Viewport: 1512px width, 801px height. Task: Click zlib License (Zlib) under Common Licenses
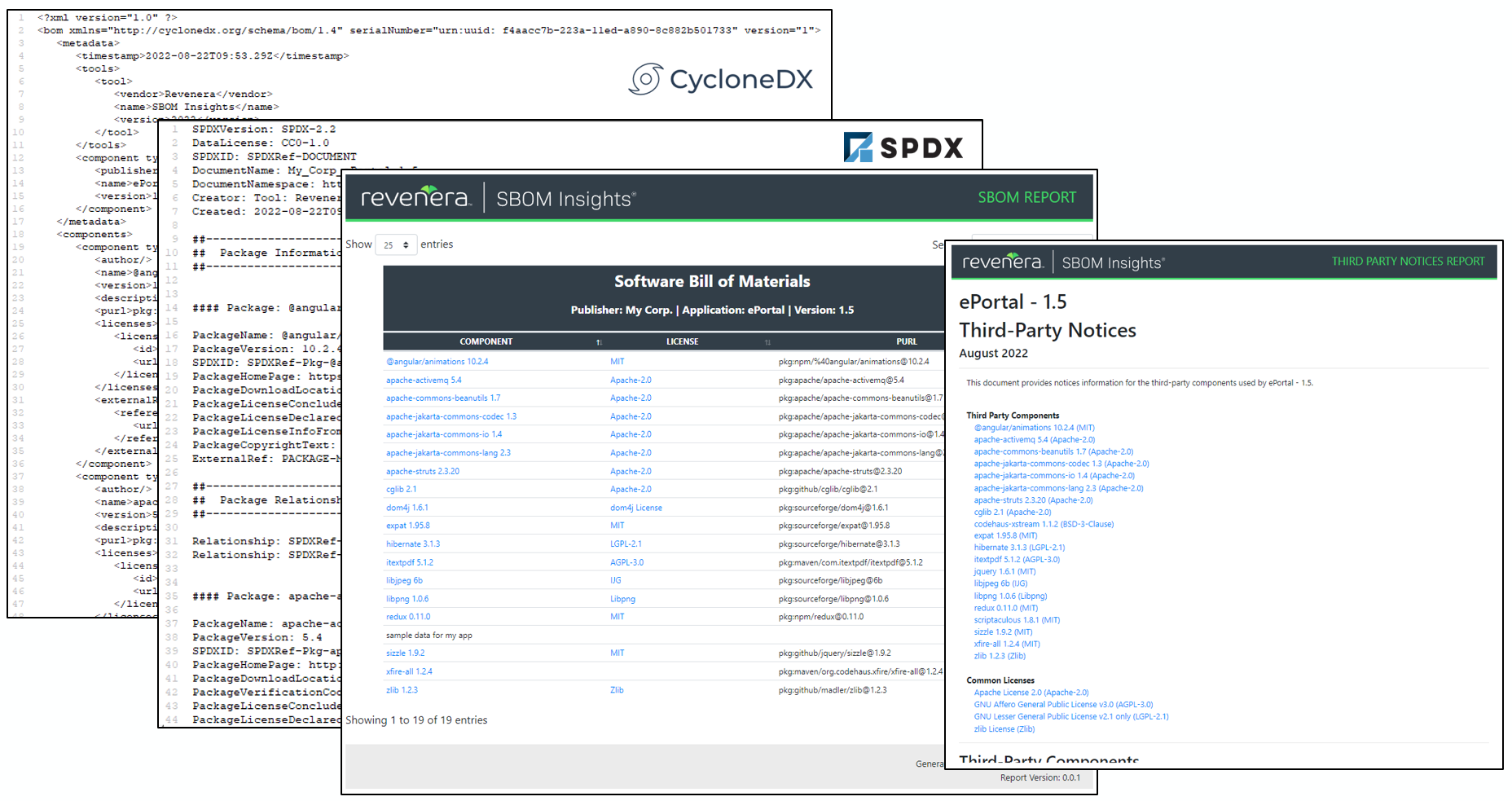[x=1004, y=729]
